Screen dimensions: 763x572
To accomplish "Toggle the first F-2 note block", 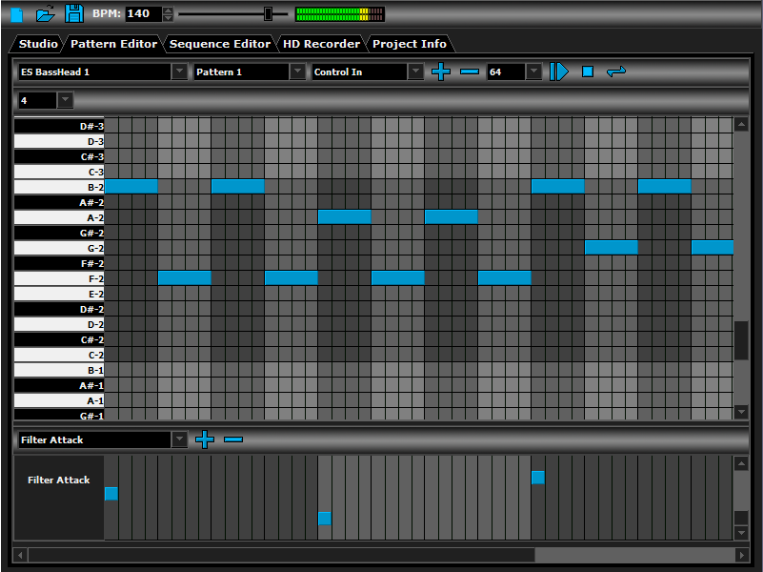I will pos(184,278).
